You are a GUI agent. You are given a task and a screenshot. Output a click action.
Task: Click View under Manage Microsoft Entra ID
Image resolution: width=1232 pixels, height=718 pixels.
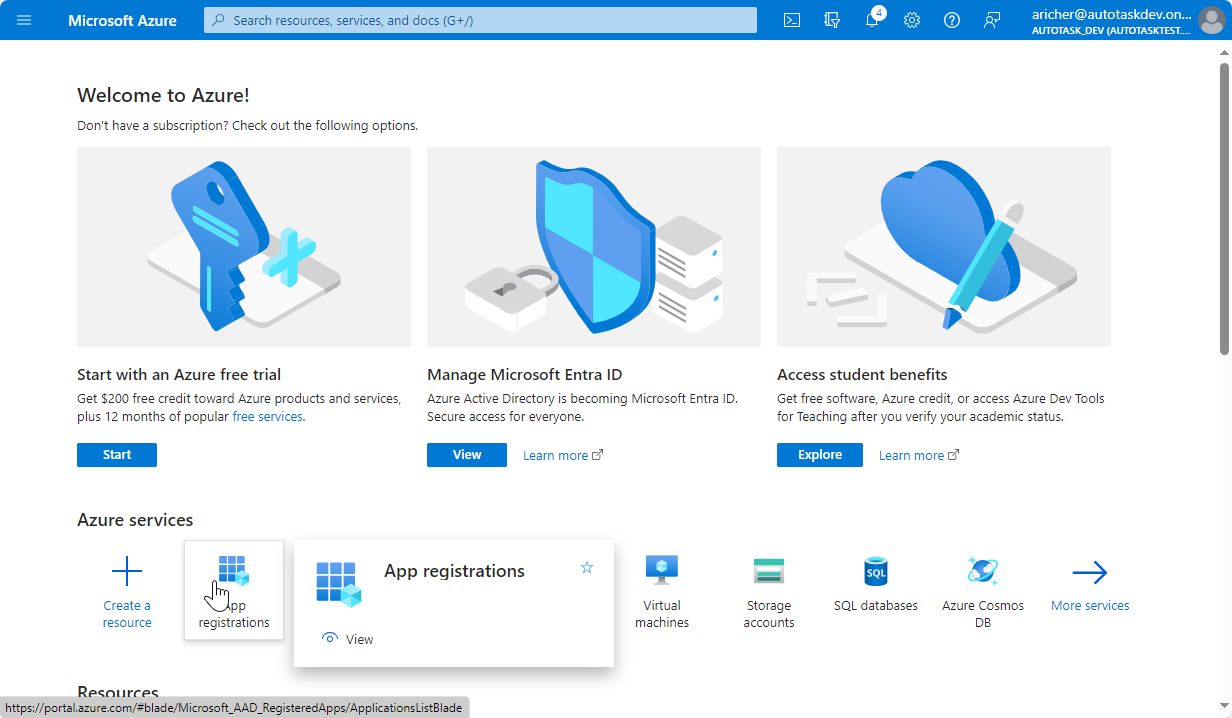[467, 455]
